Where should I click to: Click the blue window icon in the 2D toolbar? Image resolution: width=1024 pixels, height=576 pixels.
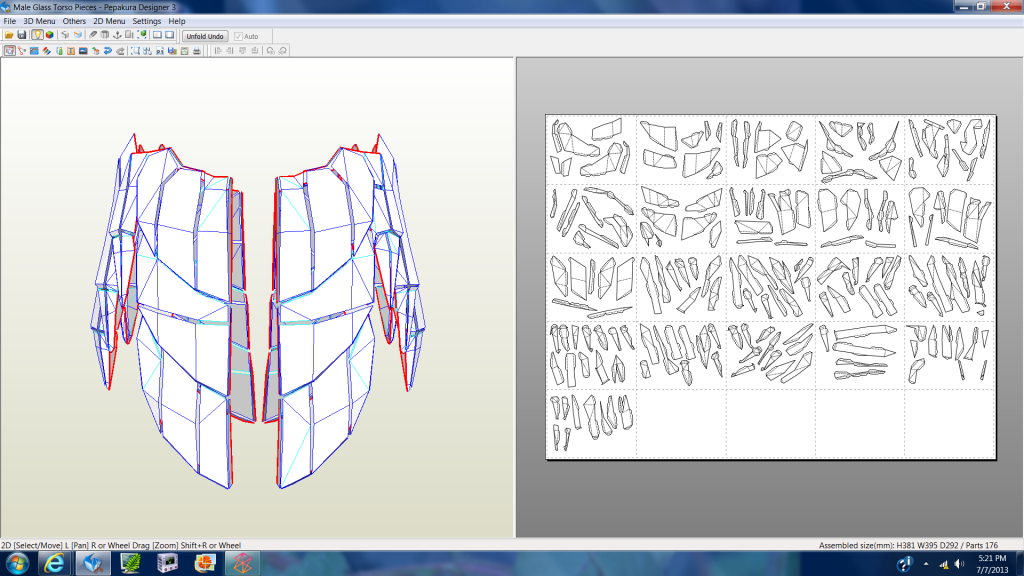coord(34,50)
